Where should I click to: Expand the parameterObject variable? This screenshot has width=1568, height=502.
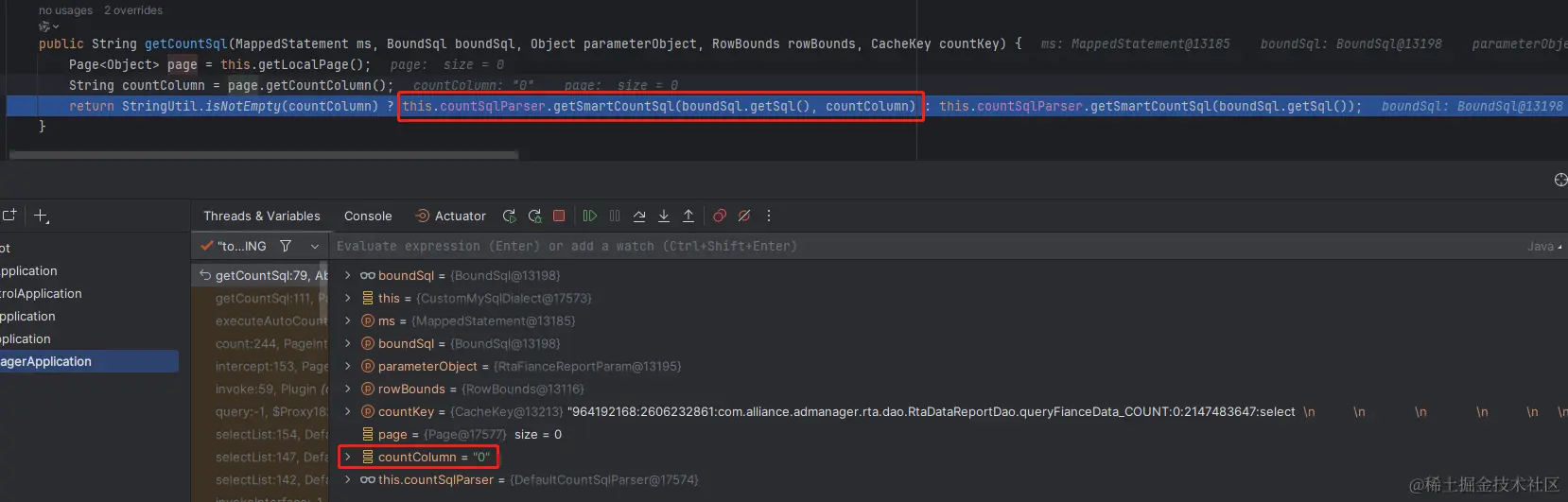click(x=348, y=366)
